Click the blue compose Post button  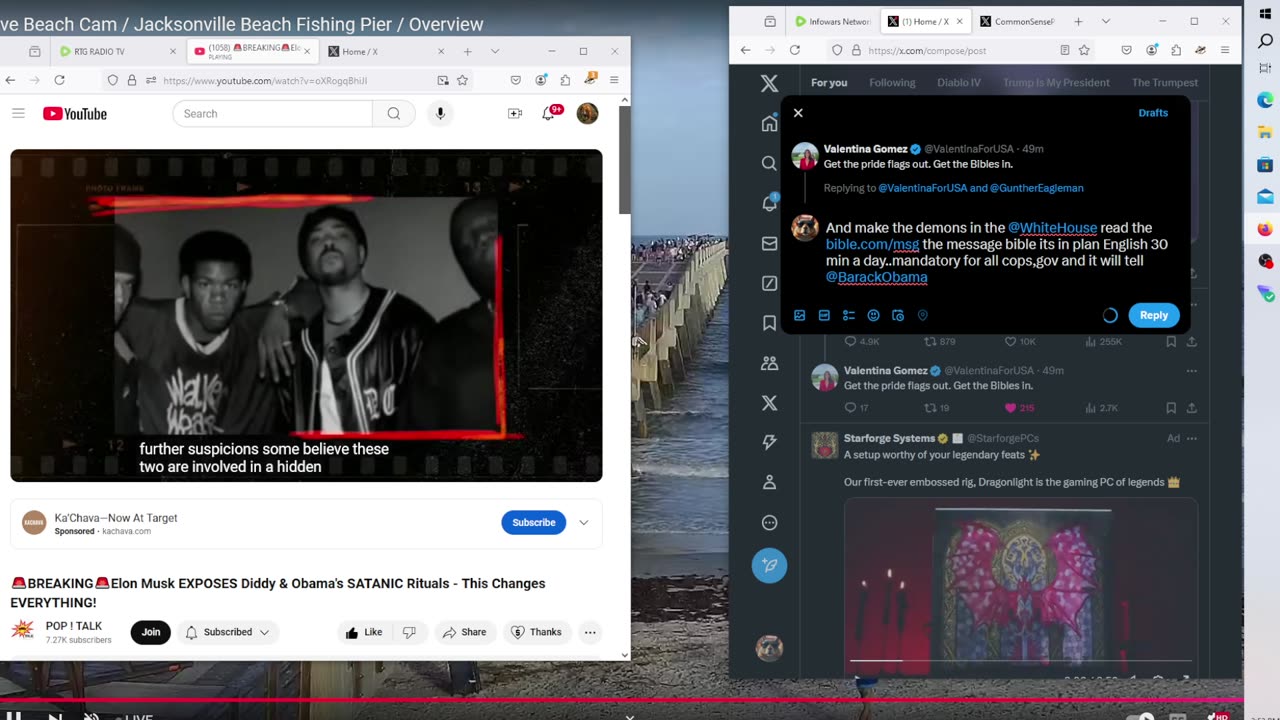point(769,565)
